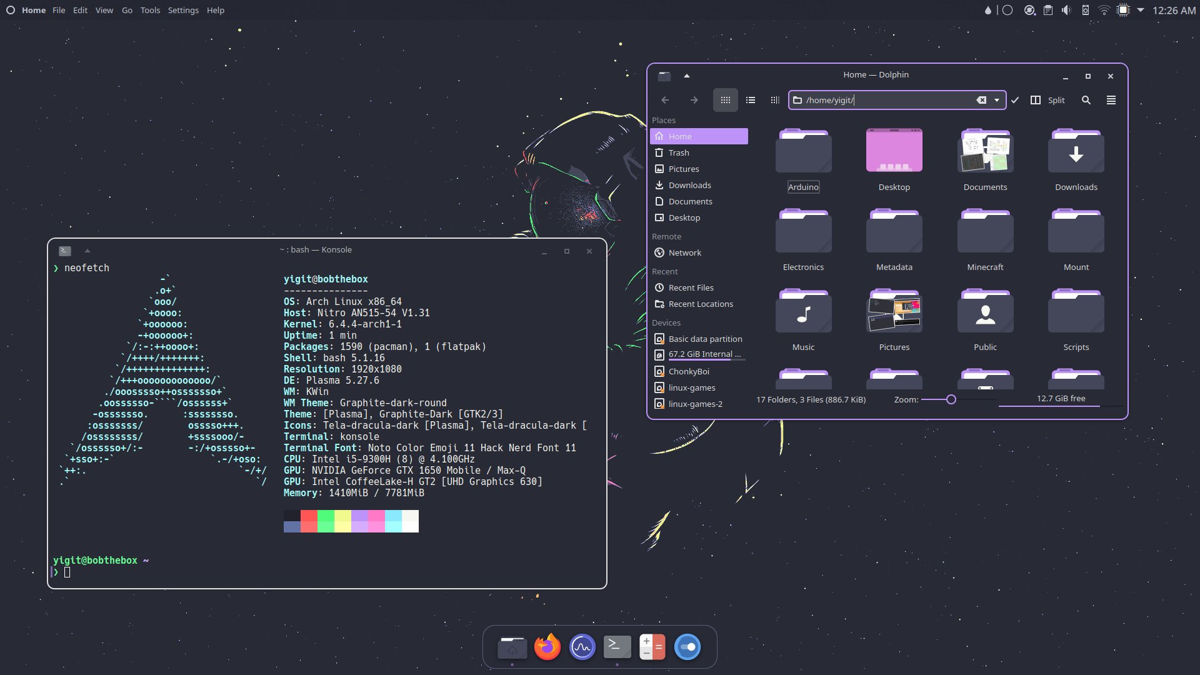
Task: Open Recent Locations in sidebar
Action: [698, 304]
